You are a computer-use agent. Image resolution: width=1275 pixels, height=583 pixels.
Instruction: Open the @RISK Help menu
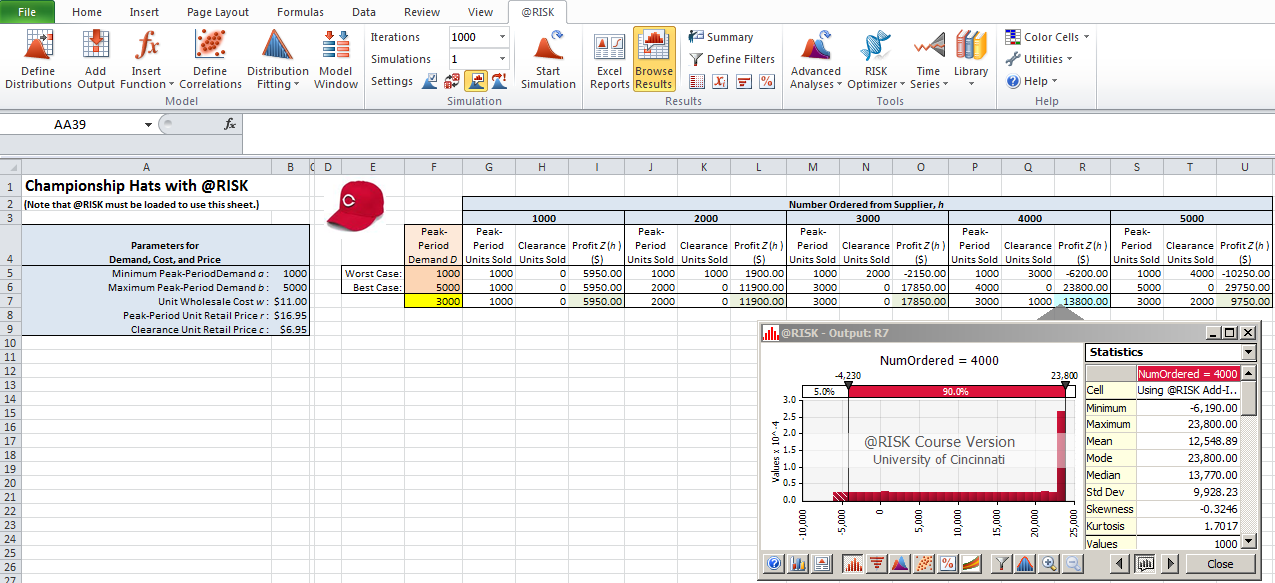(1031, 81)
